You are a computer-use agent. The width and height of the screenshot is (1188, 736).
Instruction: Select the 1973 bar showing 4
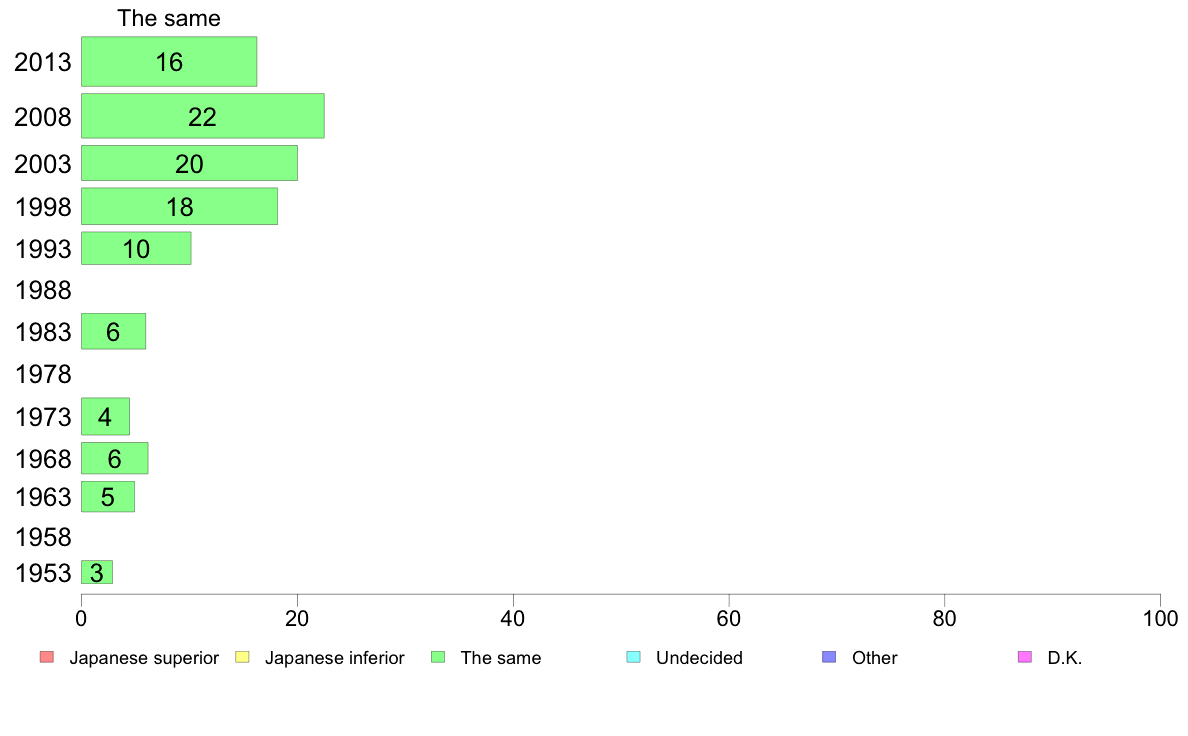click(x=105, y=416)
